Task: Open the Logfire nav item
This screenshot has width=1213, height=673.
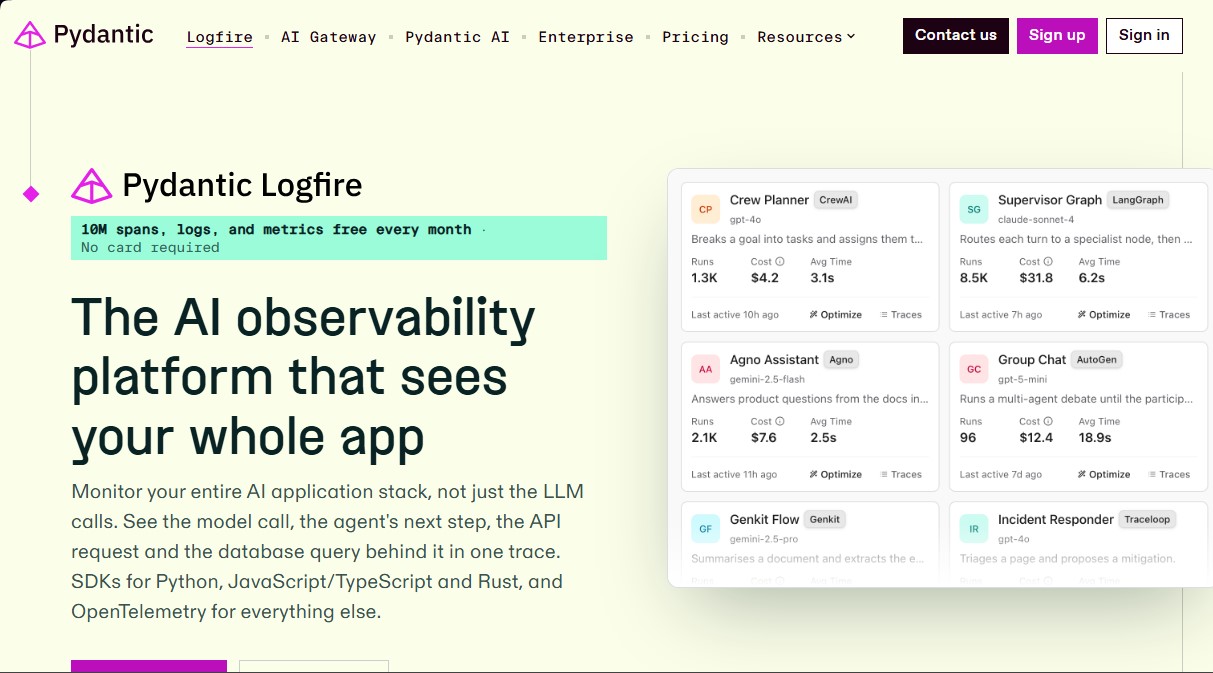Action: pos(219,37)
